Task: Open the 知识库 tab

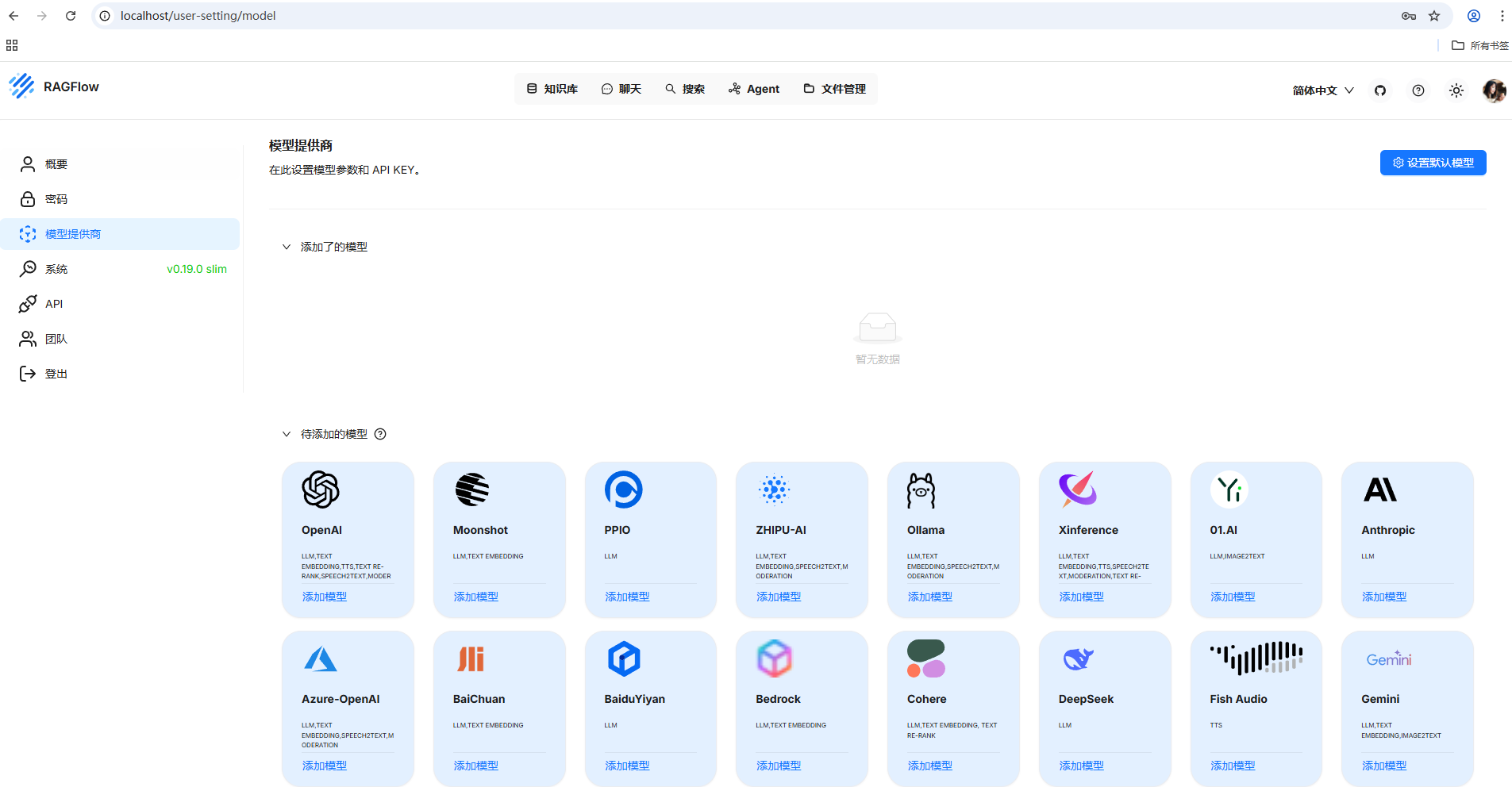Action: point(552,89)
